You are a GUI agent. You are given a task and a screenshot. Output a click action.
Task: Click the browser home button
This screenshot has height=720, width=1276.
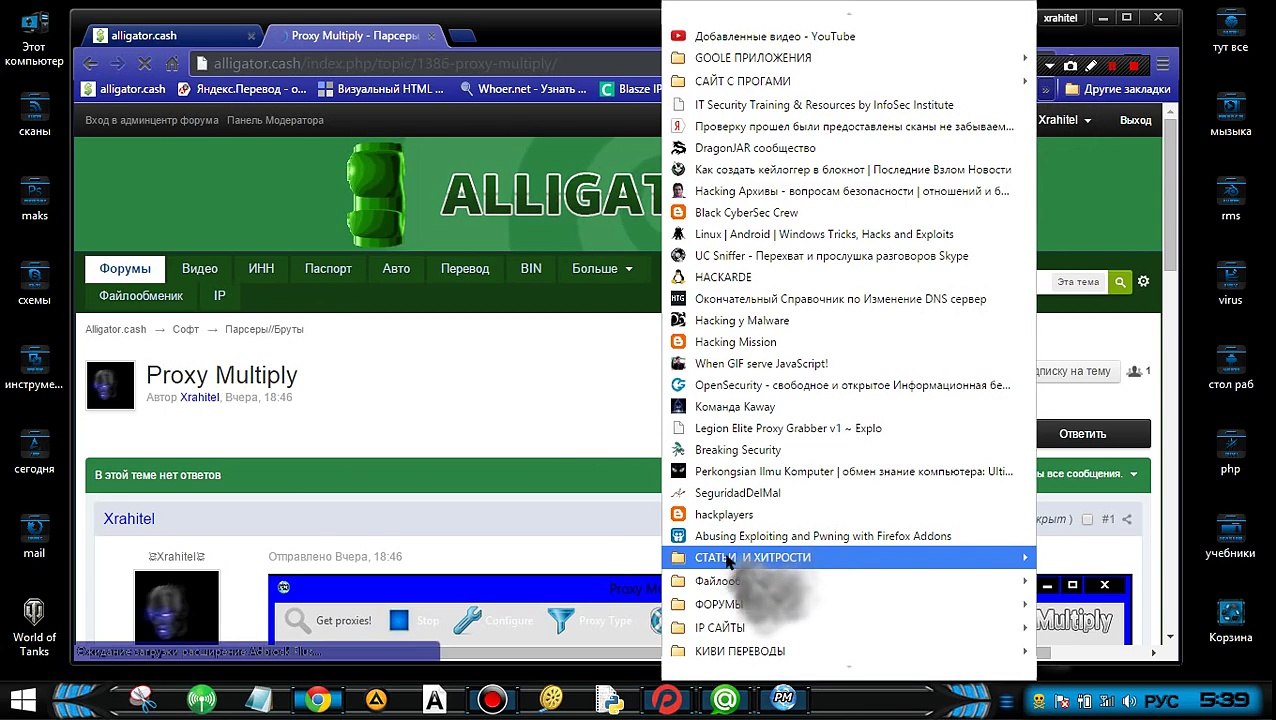click(172, 64)
